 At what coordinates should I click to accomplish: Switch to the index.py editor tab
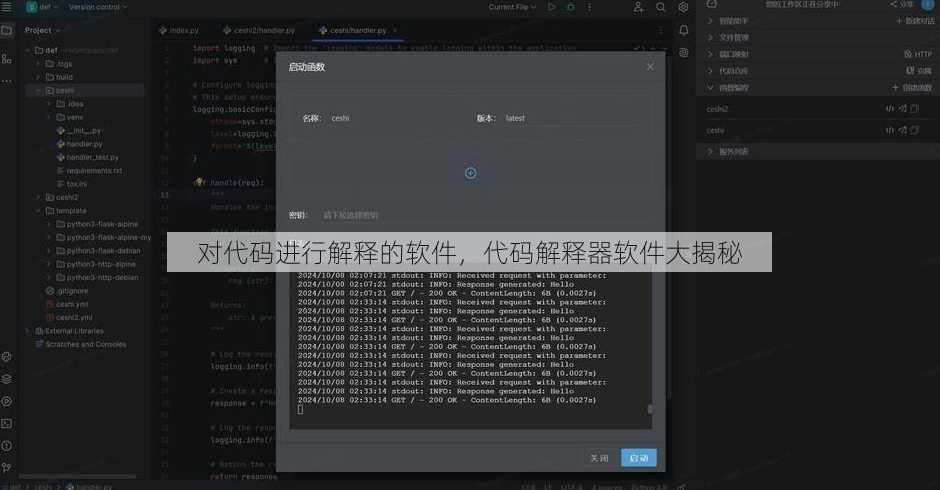[x=179, y=30]
